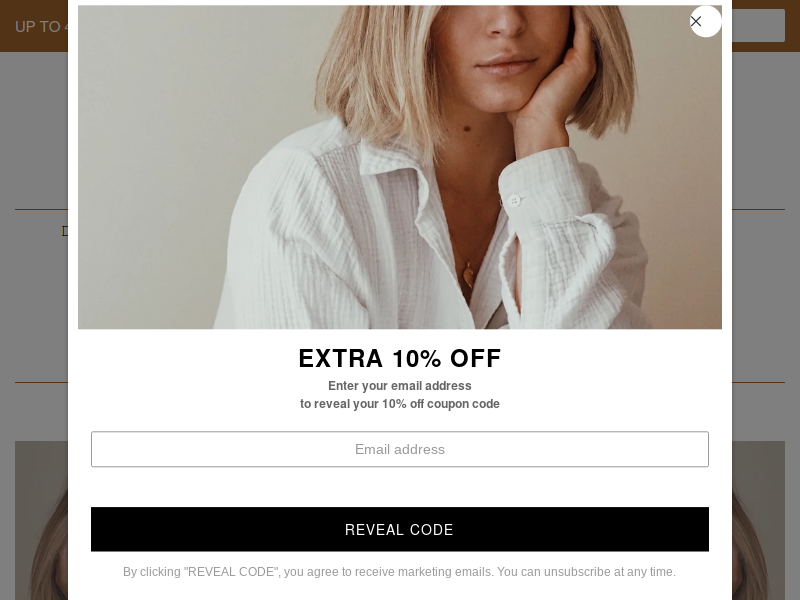Image resolution: width=800 pixels, height=600 pixels.
Task: Click the "UP TO" sale banner text
Action: coord(38,27)
